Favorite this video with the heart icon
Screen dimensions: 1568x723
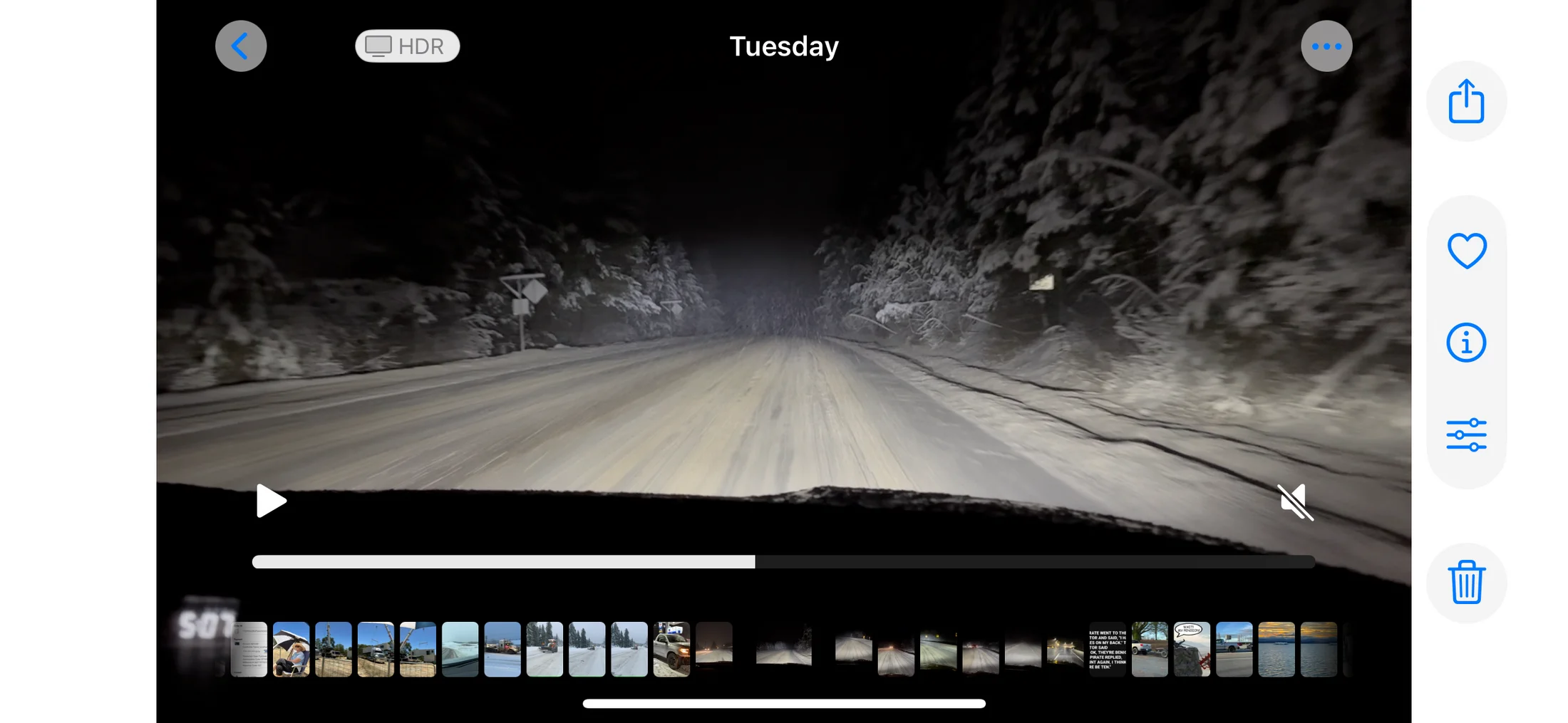click(1466, 251)
